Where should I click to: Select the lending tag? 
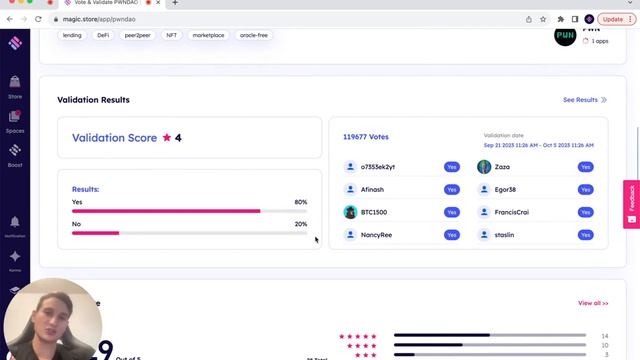tap(72, 35)
